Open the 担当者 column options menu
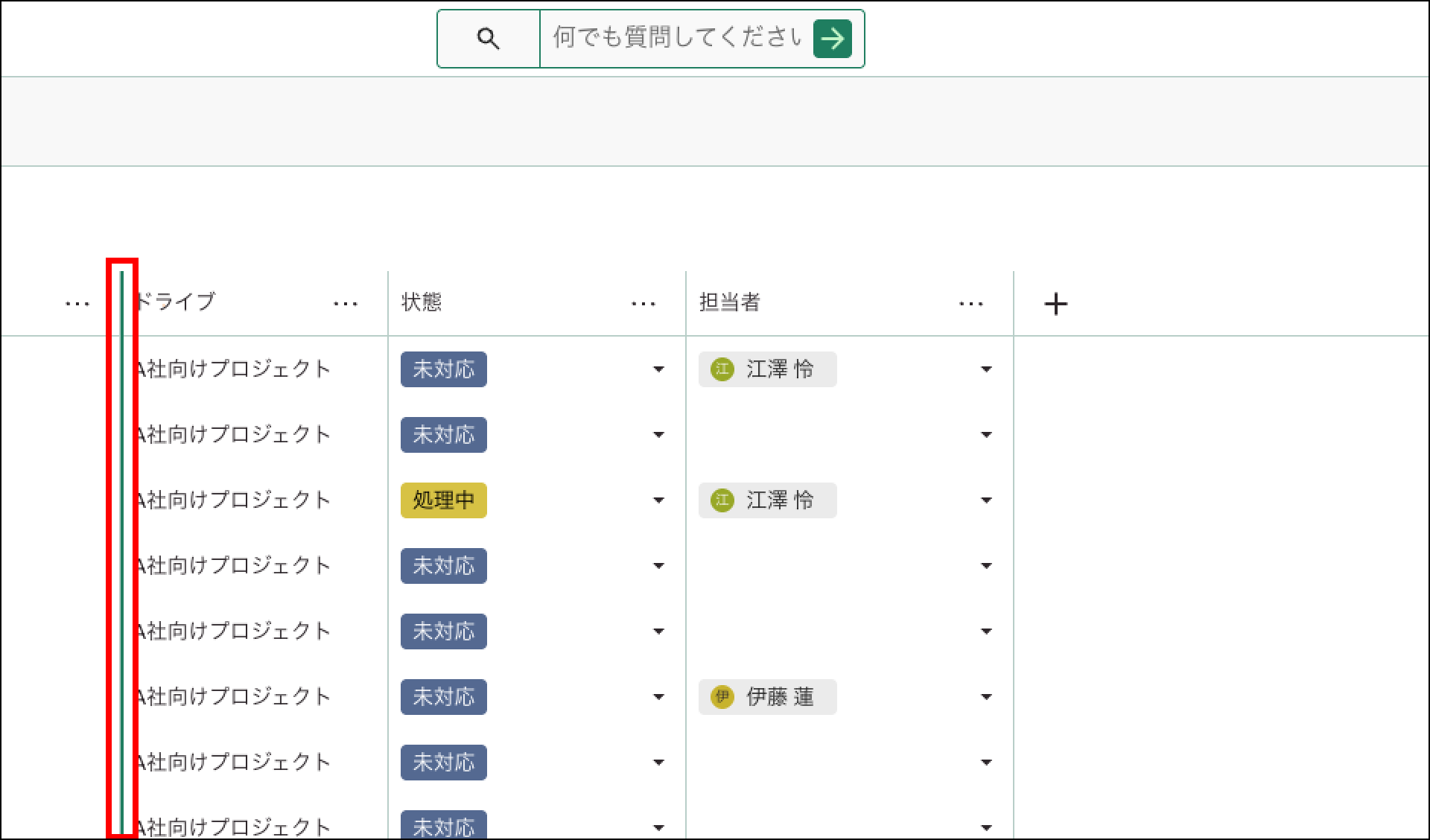Screen dimensions: 1430x840 click(x=971, y=304)
